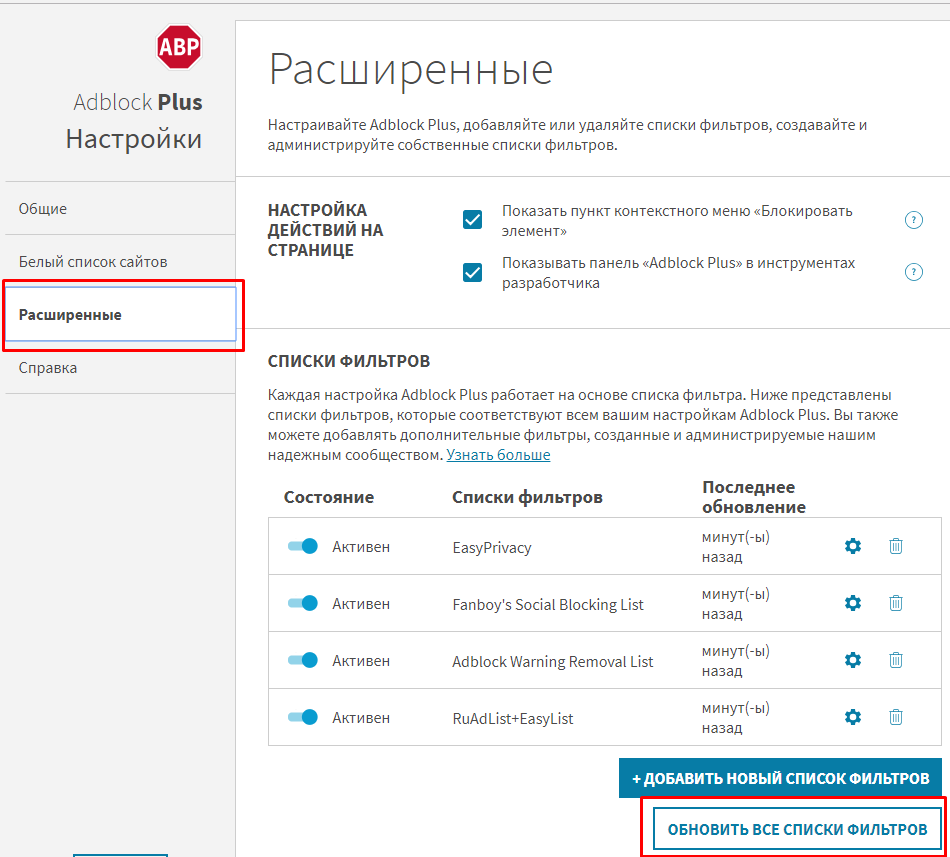Screen dimensions: 950x857
Task: Click the Adblock Plus title text
Action: [x=138, y=102]
